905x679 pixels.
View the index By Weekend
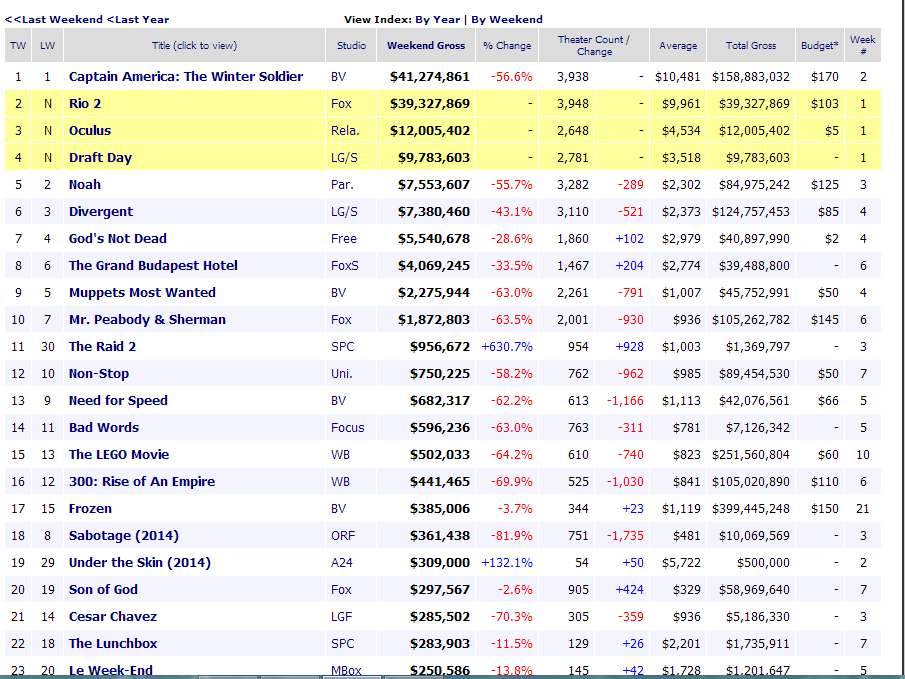[x=507, y=20]
